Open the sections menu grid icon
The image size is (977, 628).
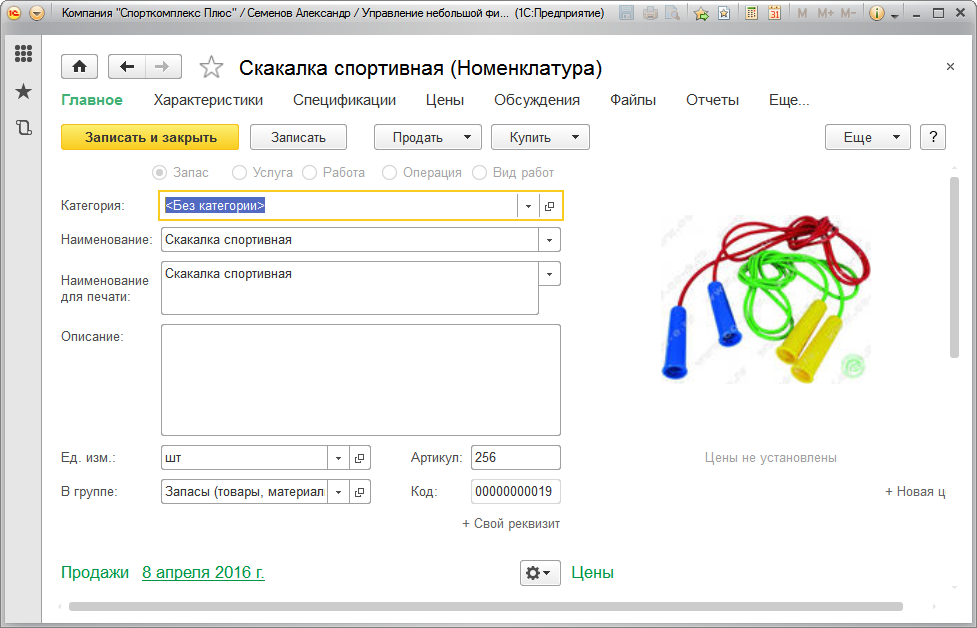(23, 55)
